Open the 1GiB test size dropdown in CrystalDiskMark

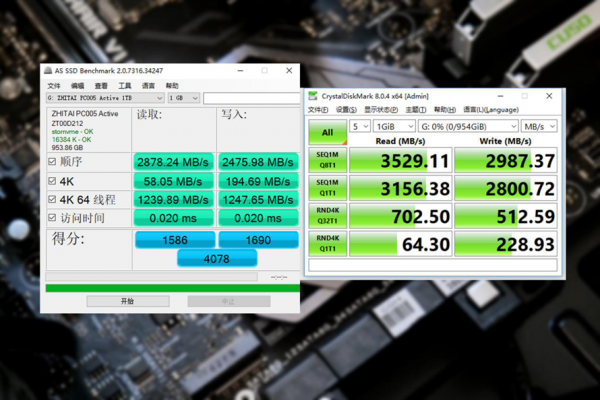pyautogui.click(x=394, y=126)
